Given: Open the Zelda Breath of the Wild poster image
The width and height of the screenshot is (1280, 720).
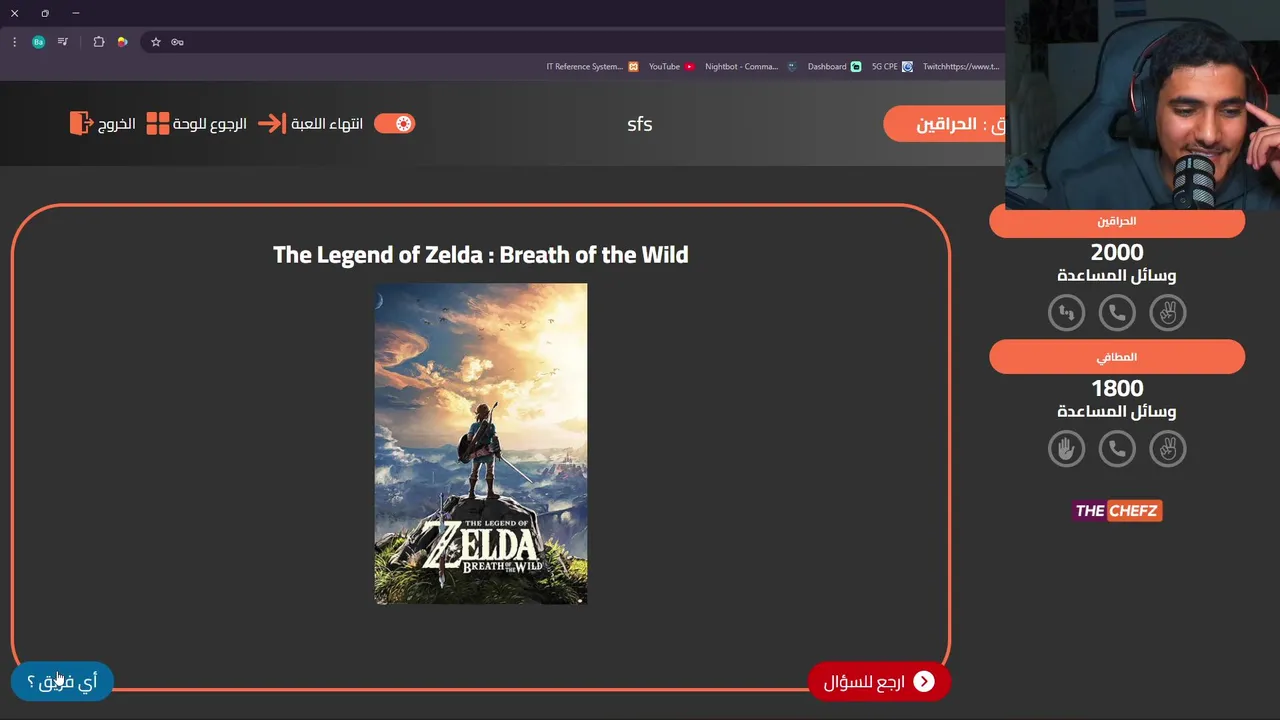Looking at the screenshot, I should tap(481, 444).
